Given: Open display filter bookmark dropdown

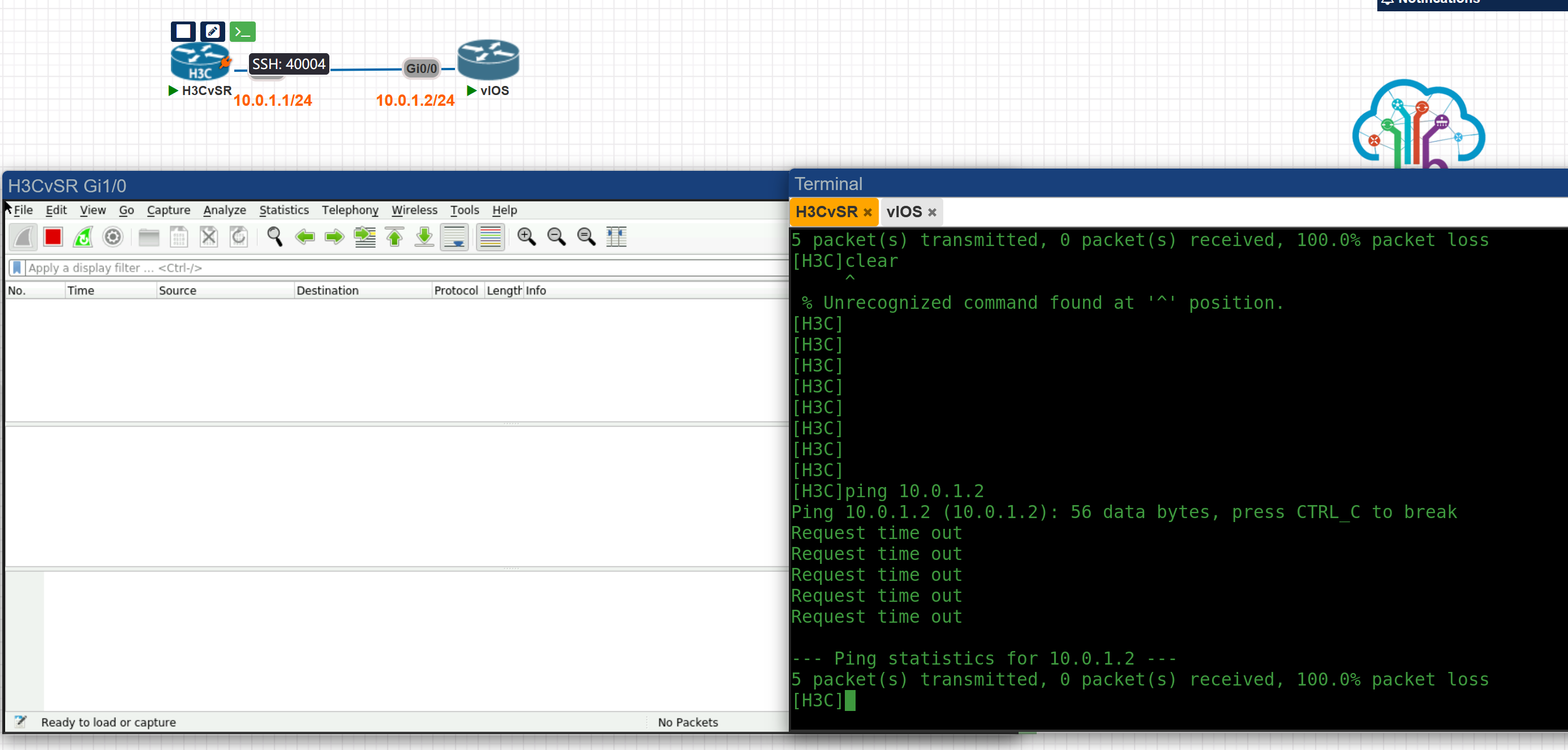Looking at the screenshot, I should coord(17,268).
